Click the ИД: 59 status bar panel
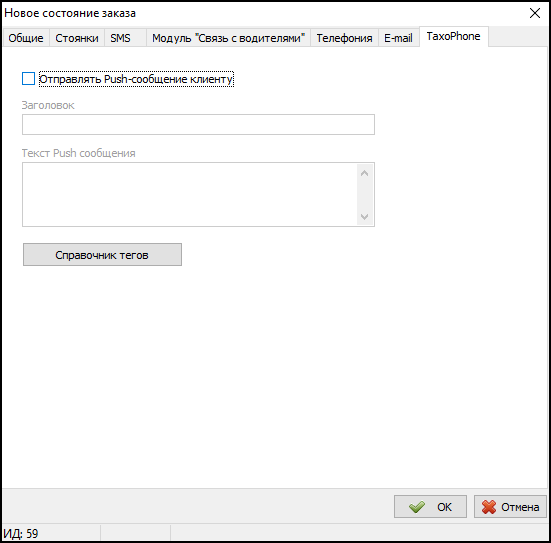Viewport: 551px width, 543px height. (51, 534)
